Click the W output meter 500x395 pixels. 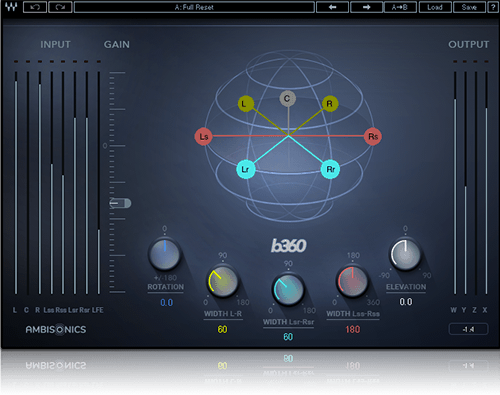click(455, 183)
